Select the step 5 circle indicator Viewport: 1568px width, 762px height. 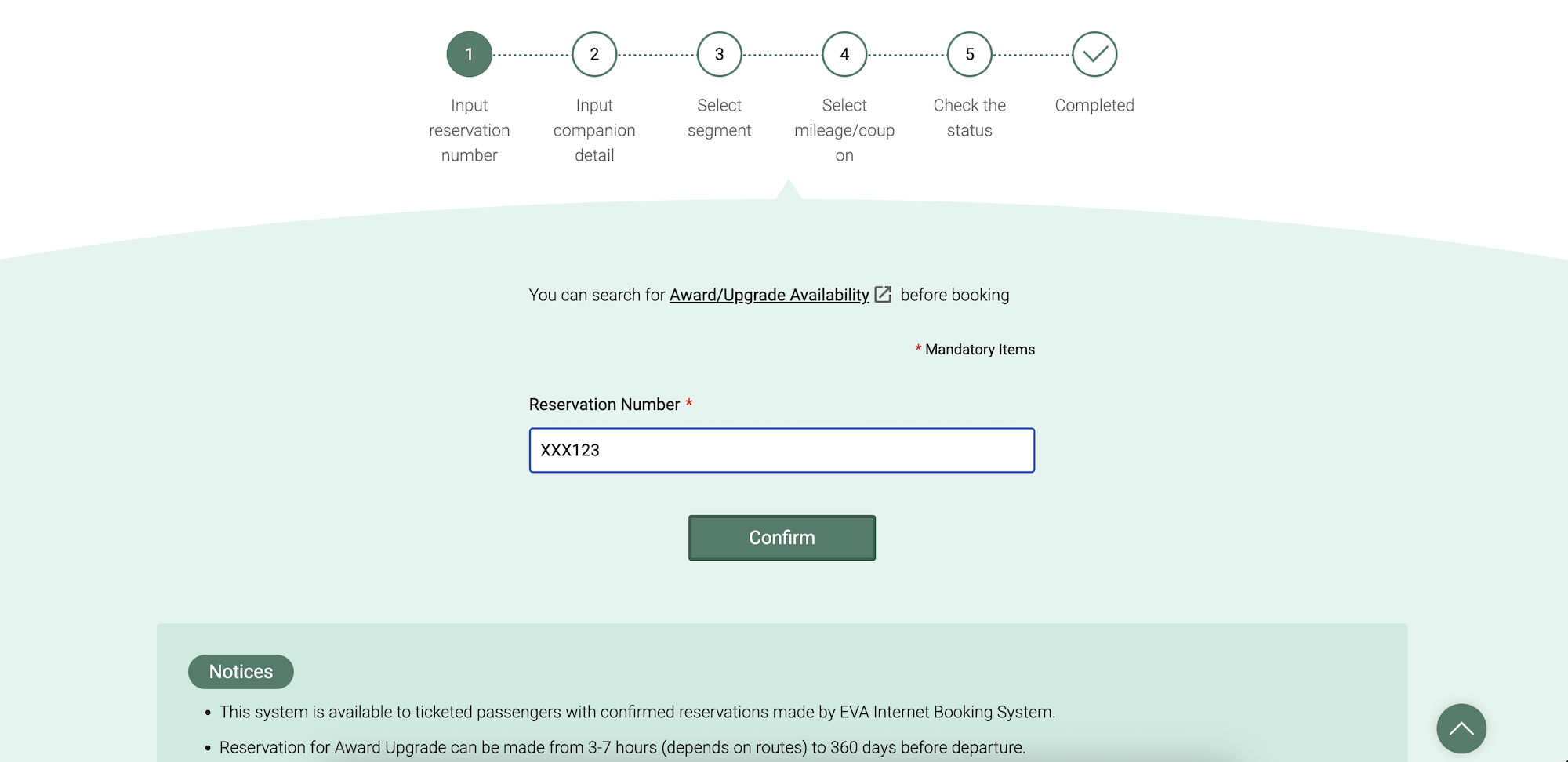point(970,54)
